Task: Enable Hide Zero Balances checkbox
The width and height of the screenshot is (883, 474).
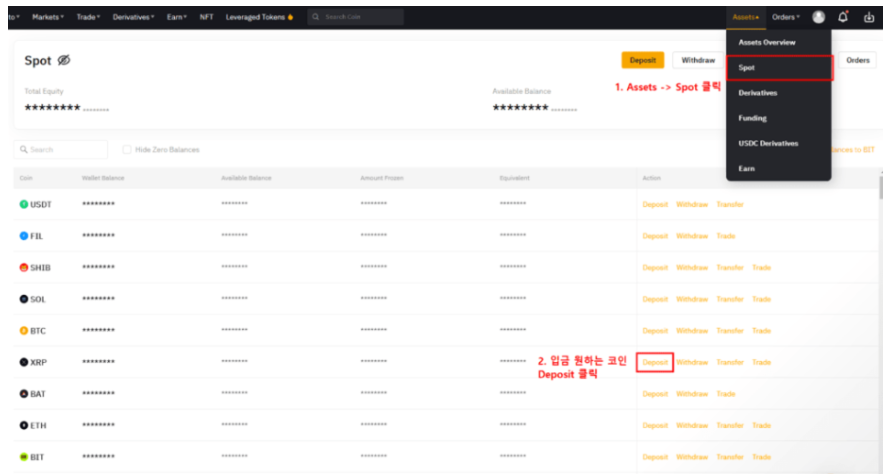Action: (x=127, y=150)
